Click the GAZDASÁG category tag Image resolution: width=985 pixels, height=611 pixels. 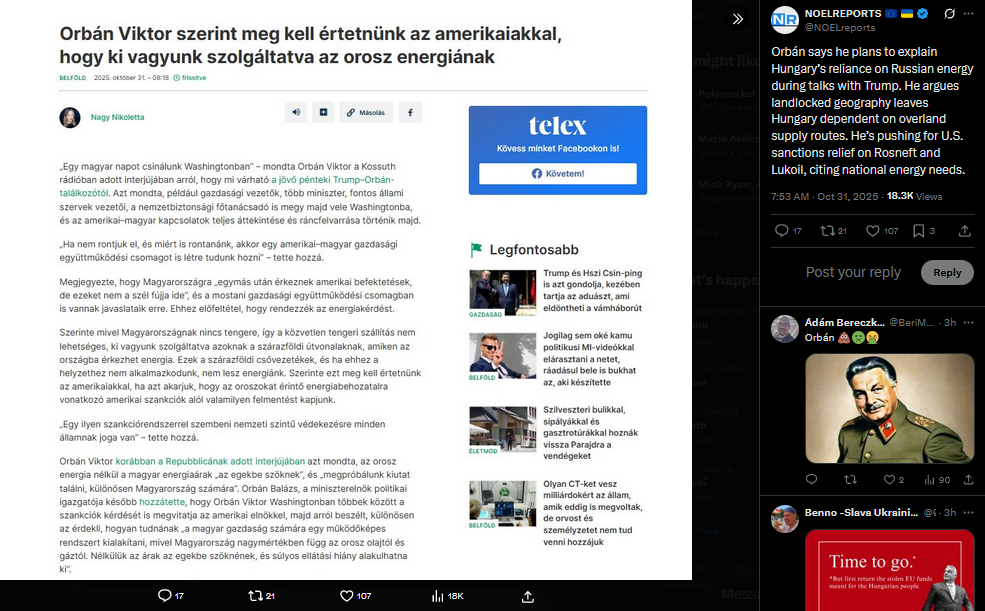(485, 314)
